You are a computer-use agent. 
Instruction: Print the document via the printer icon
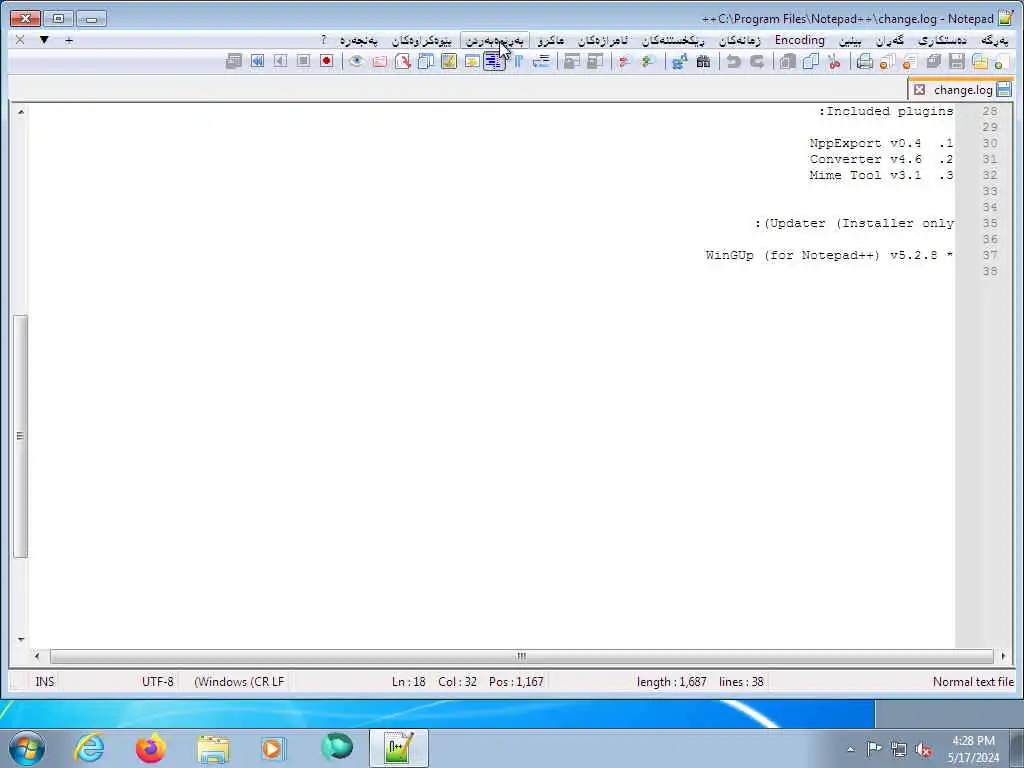(x=864, y=62)
